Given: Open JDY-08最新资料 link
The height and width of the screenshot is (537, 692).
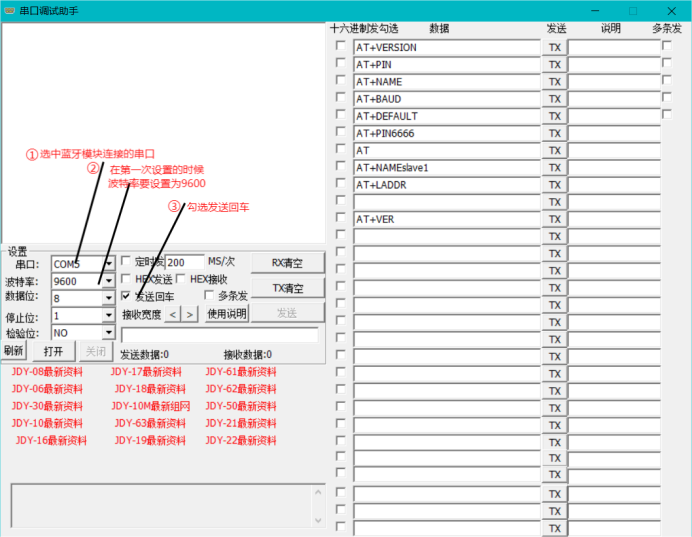Looking at the screenshot, I should pyautogui.click(x=47, y=372).
